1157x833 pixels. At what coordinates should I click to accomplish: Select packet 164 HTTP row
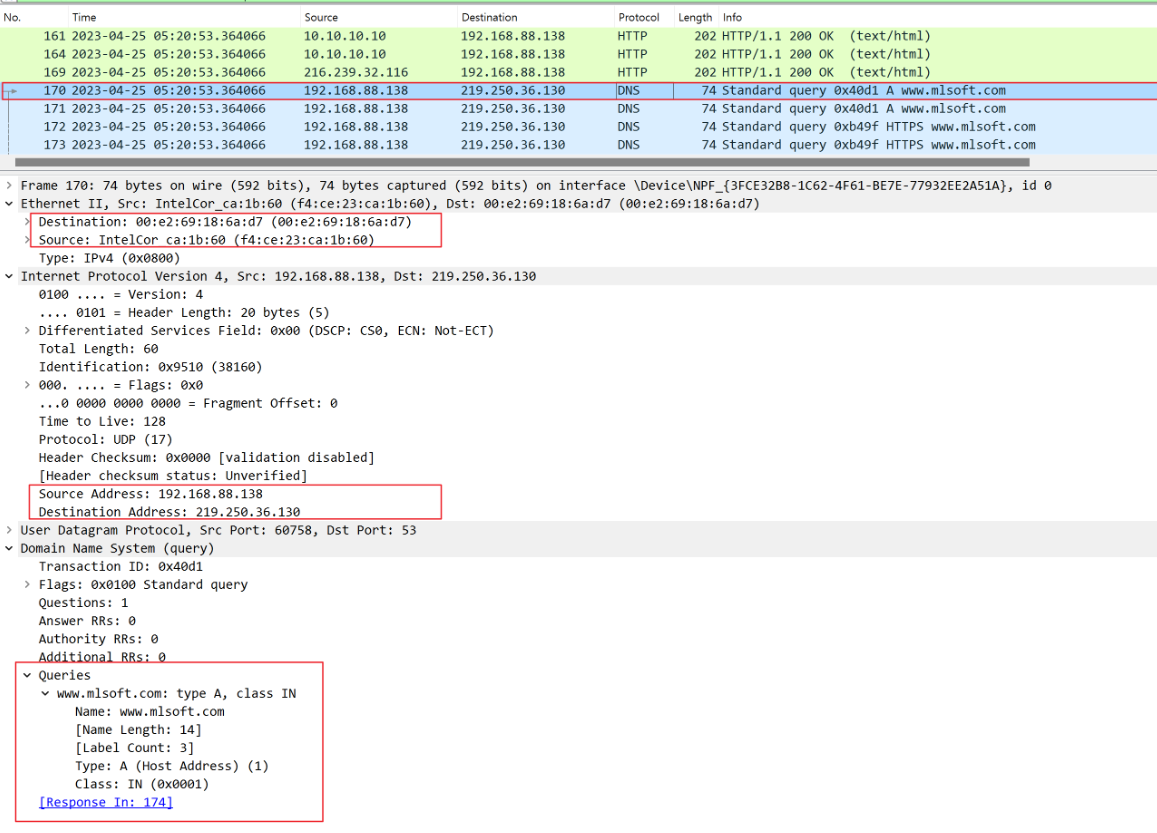pyautogui.click(x=578, y=54)
